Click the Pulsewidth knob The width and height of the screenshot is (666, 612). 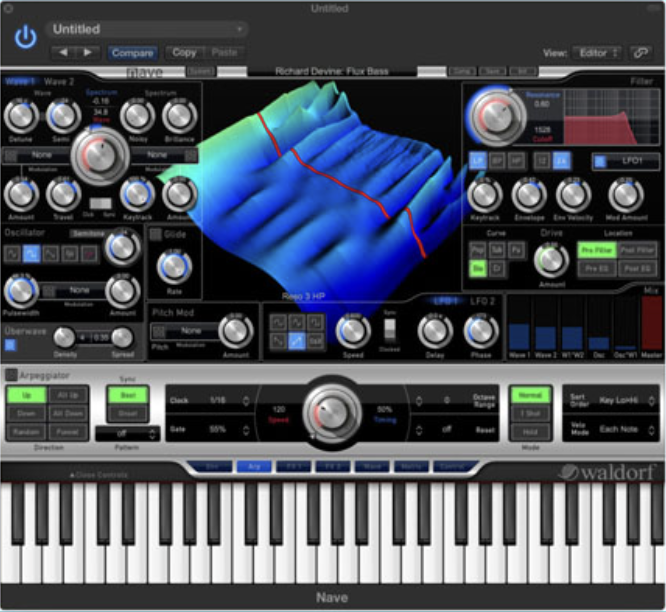(20, 290)
